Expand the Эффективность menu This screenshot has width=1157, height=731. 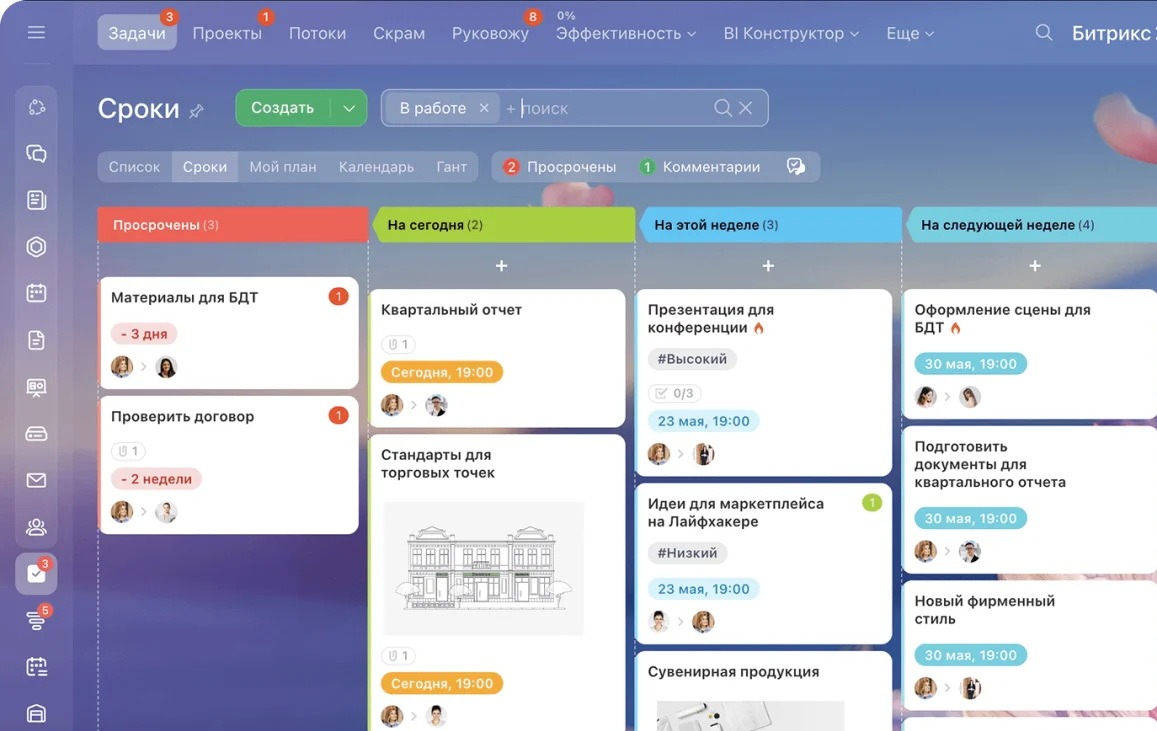(625, 33)
